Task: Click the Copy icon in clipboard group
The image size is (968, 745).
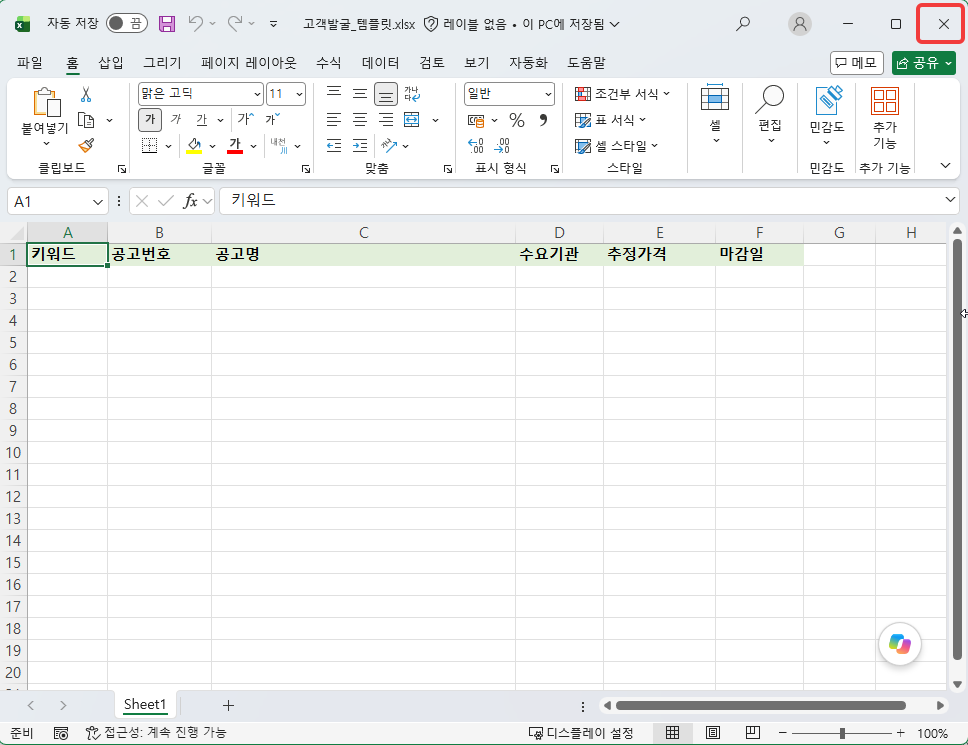Action: coord(86,120)
